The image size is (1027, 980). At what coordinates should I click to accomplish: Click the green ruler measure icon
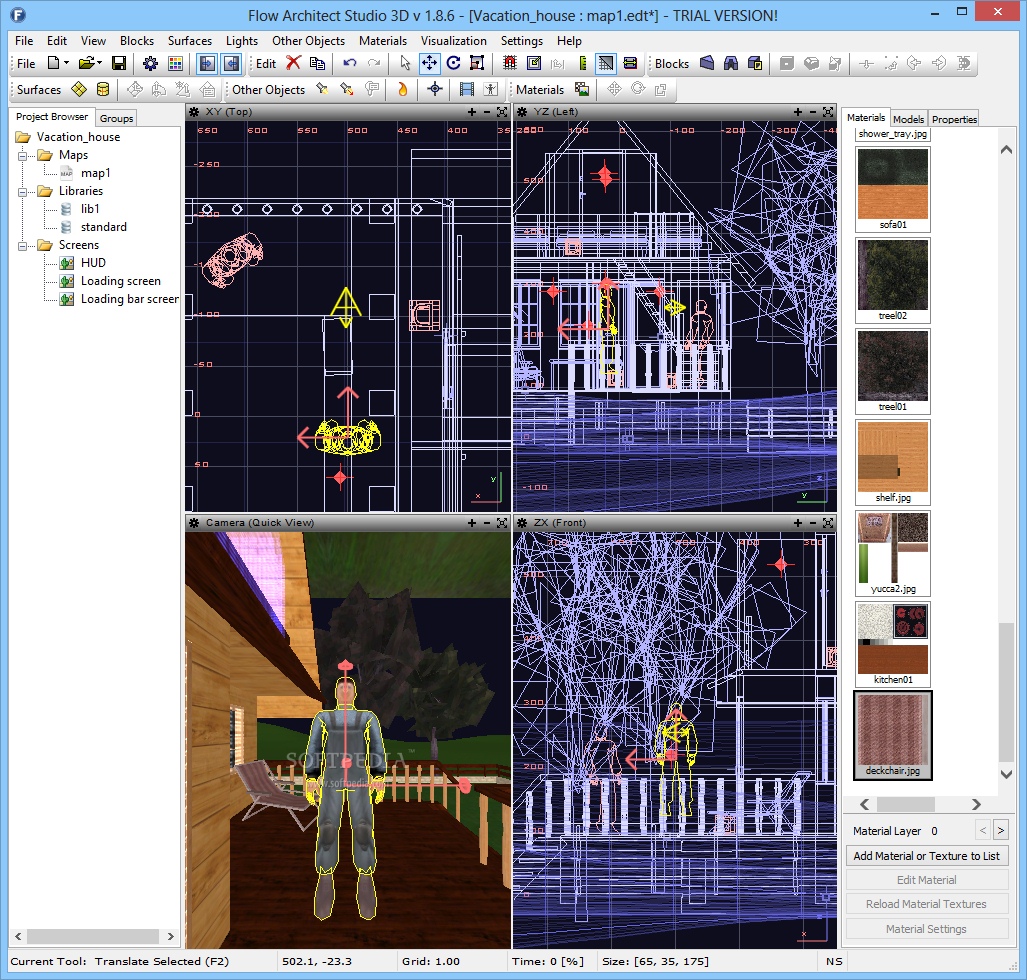582,64
